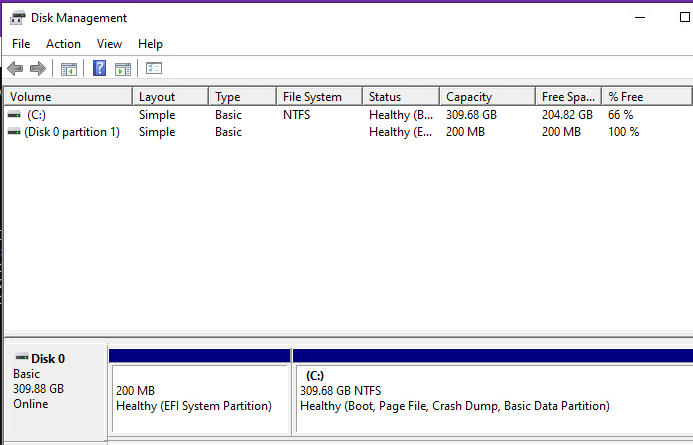The image size is (693, 445).
Task: Open the Help menu
Action: point(150,44)
